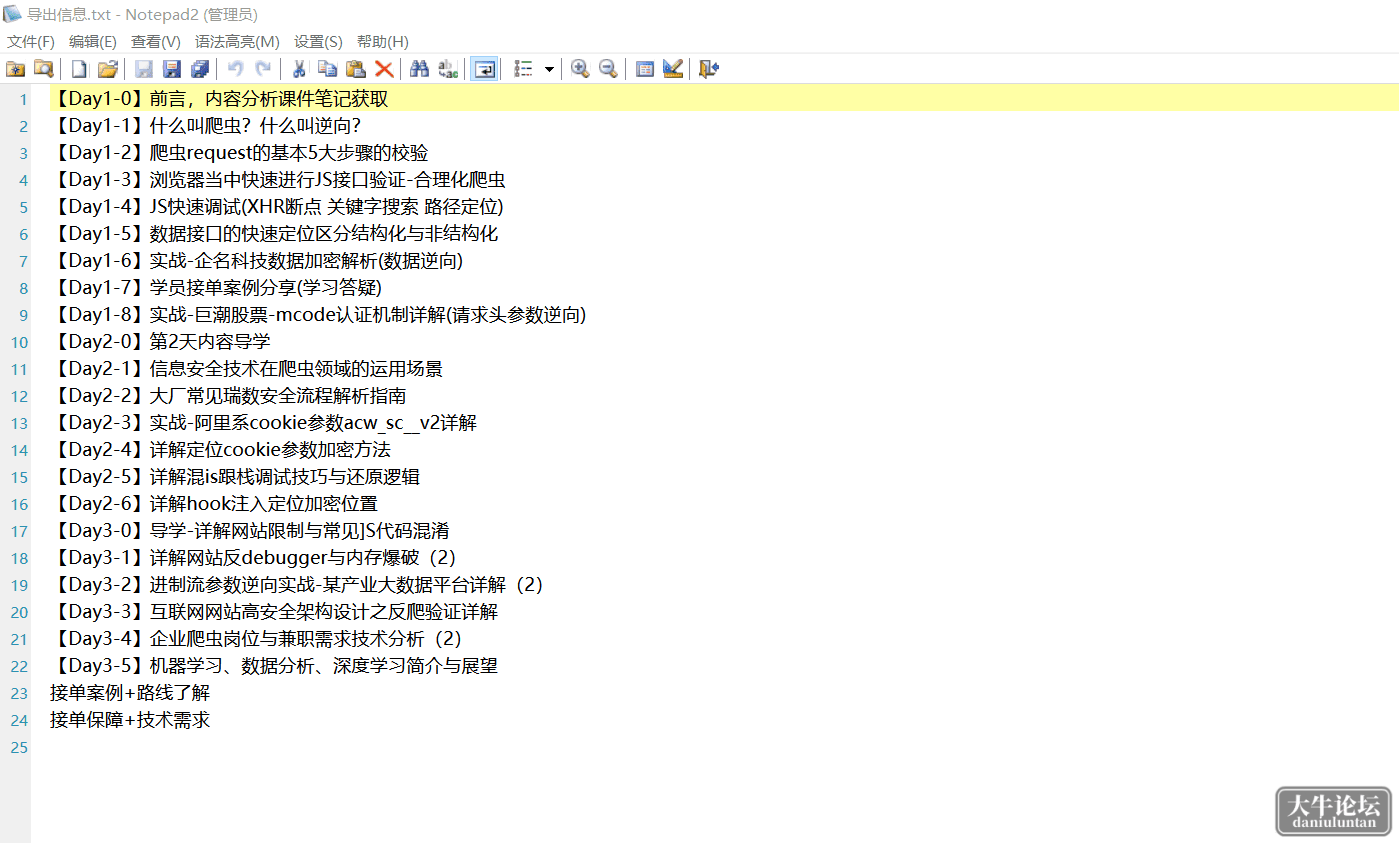Click the redo arrow icon
The image size is (1399, 843).
pyautogui.click(x=263, y=69)
